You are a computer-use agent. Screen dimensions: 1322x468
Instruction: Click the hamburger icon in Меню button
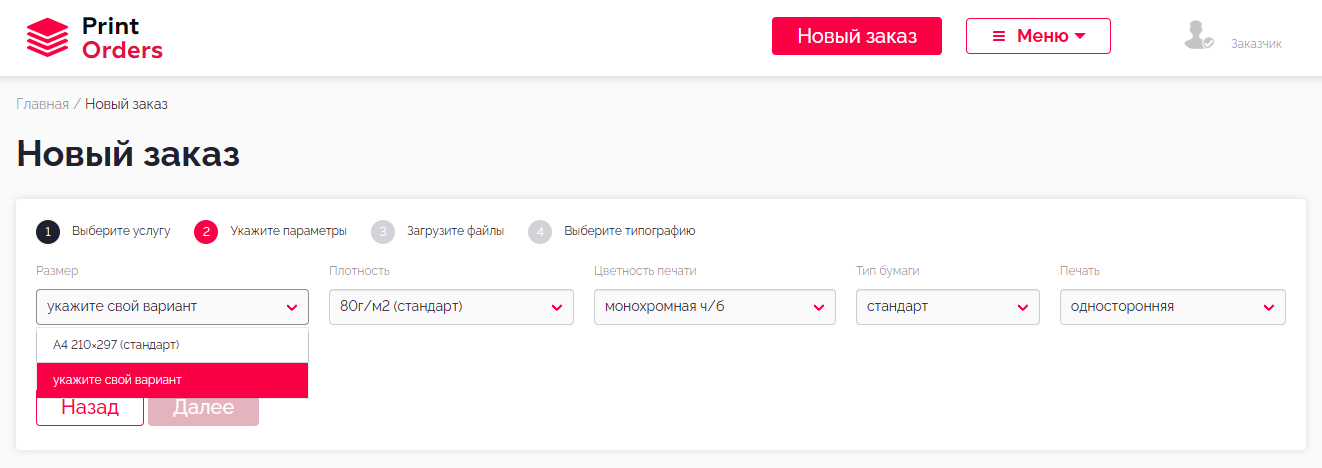tap(998, 36)
